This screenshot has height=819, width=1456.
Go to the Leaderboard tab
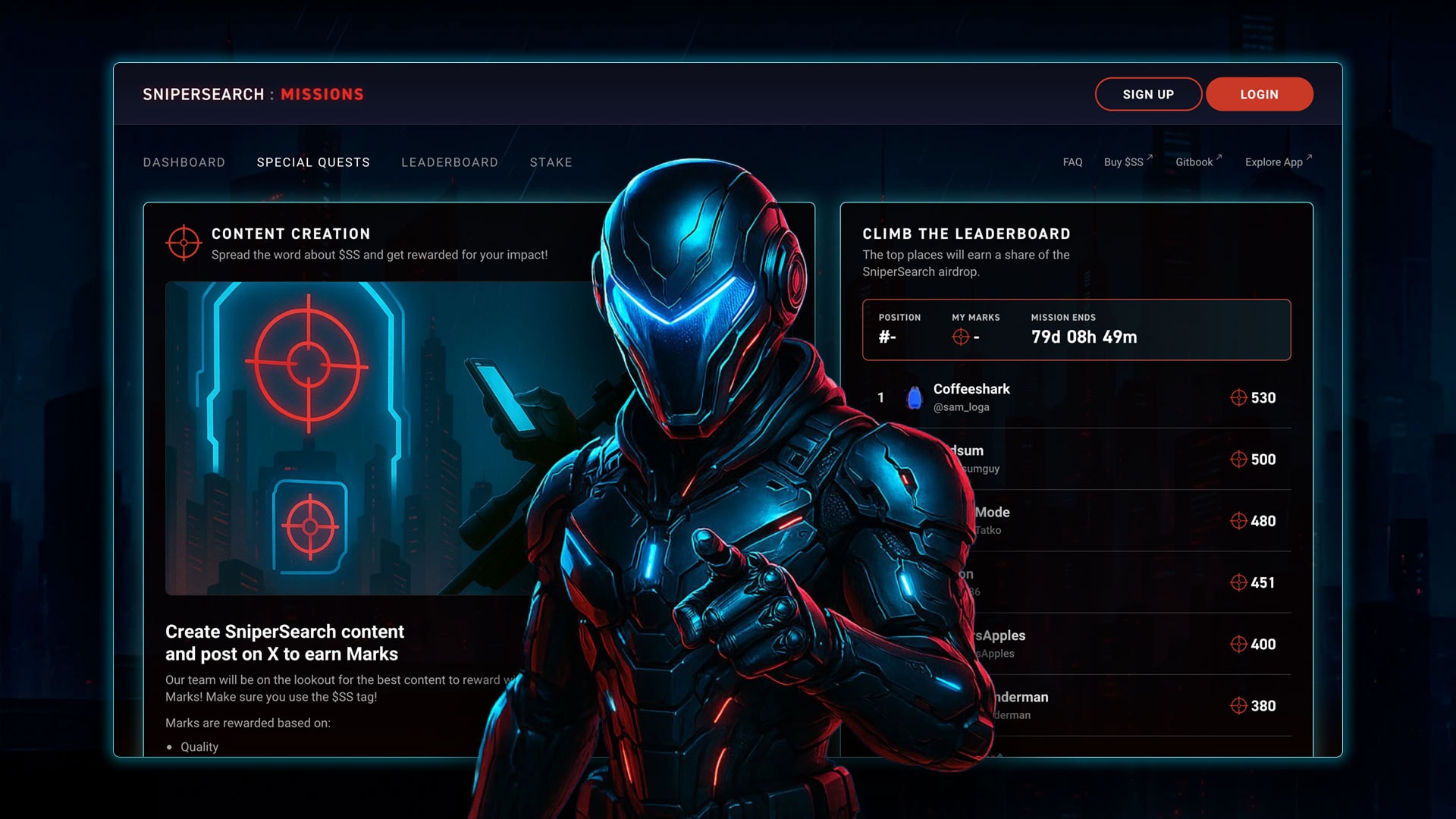click(x=450, y=162)
